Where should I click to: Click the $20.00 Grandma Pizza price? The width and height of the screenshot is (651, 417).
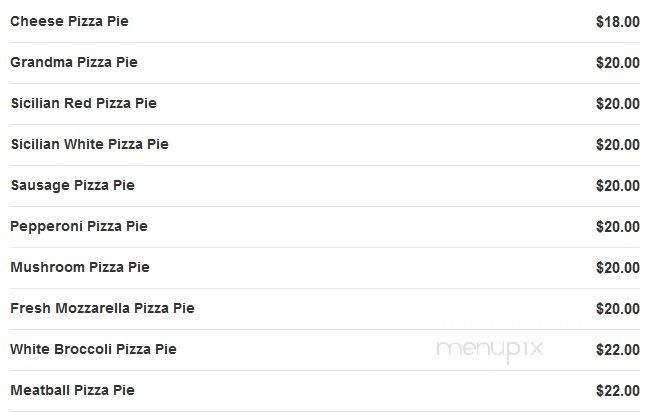coord(617,63)
